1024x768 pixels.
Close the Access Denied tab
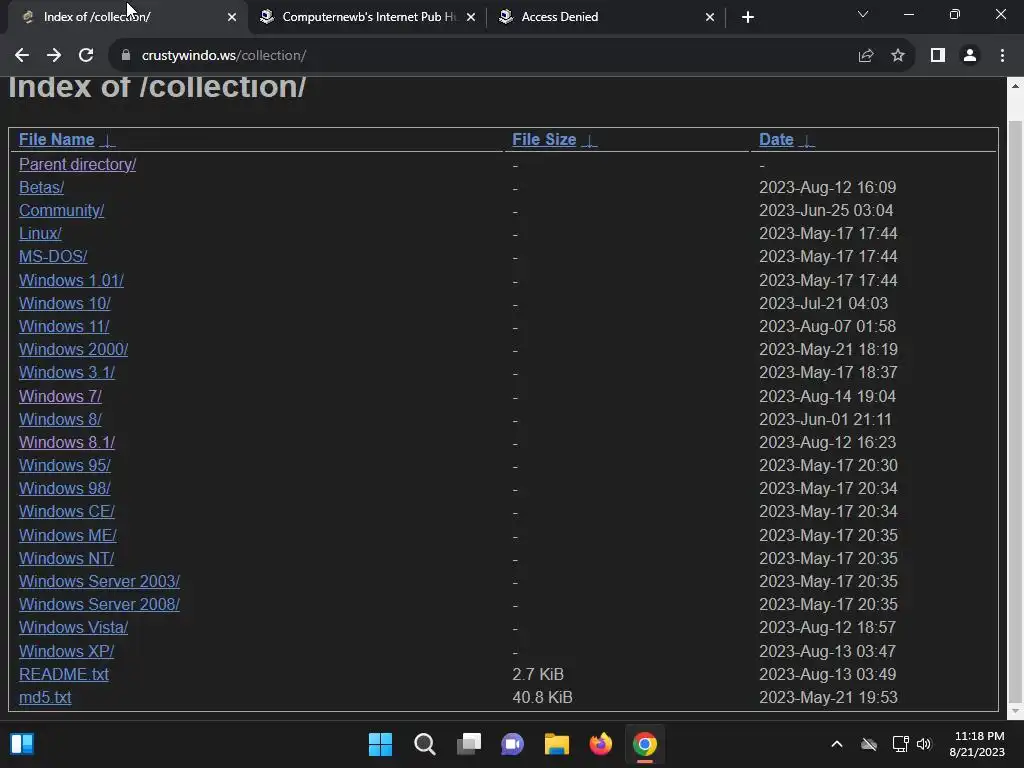[x=710, y=17]
